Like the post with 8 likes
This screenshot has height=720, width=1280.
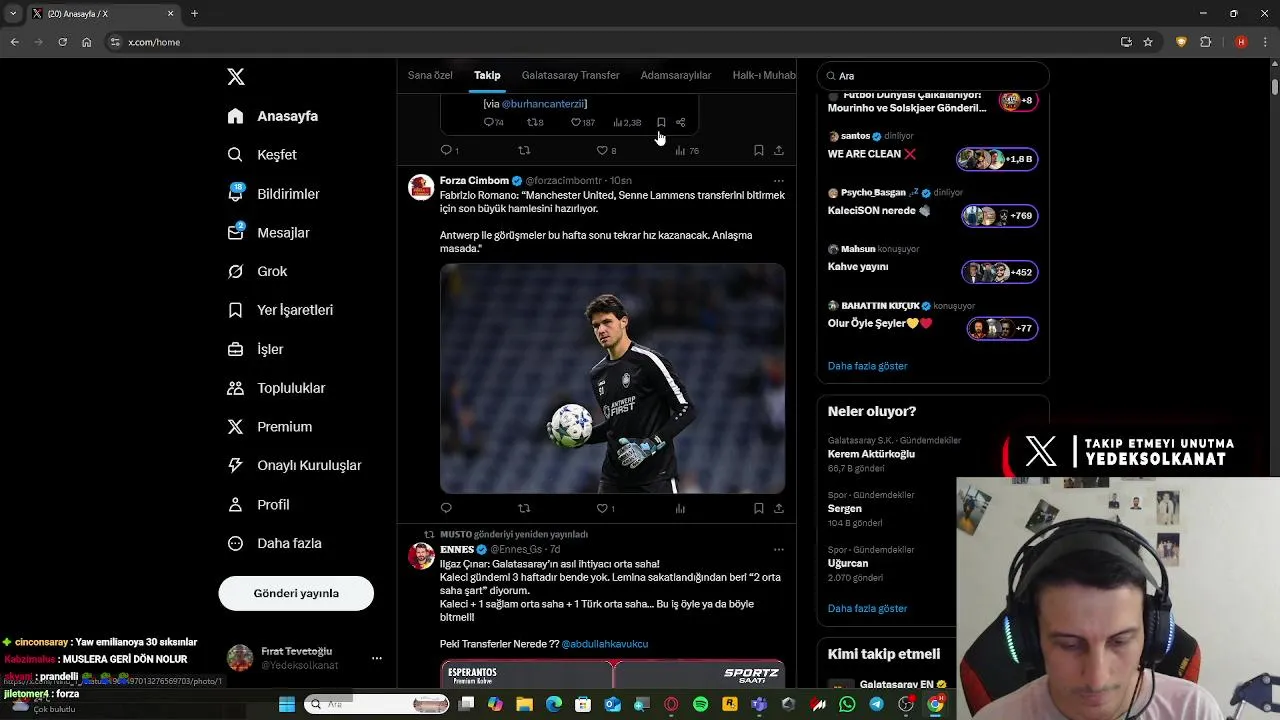coord(606,150)
